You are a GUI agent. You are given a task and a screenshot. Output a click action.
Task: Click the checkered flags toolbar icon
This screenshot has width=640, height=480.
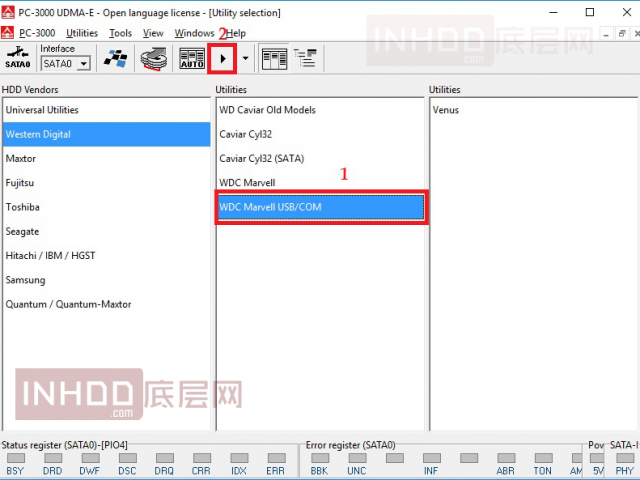tap(115, 59)
